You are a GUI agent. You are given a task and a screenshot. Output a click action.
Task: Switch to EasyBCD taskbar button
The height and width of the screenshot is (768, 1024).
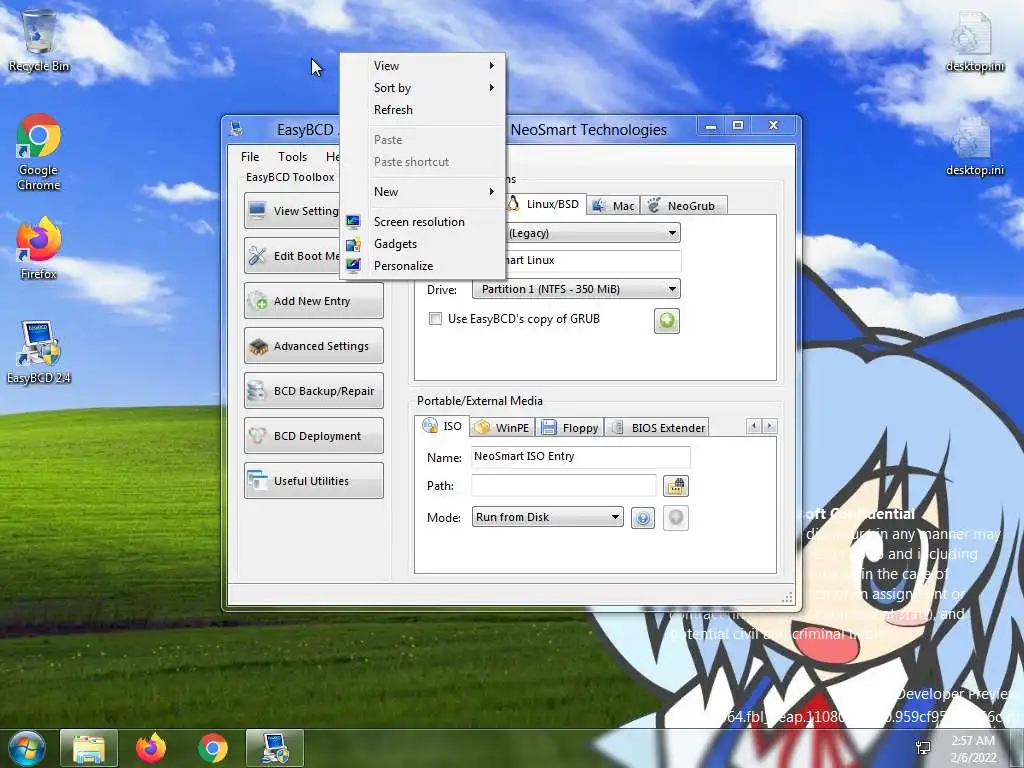point(275,748)
